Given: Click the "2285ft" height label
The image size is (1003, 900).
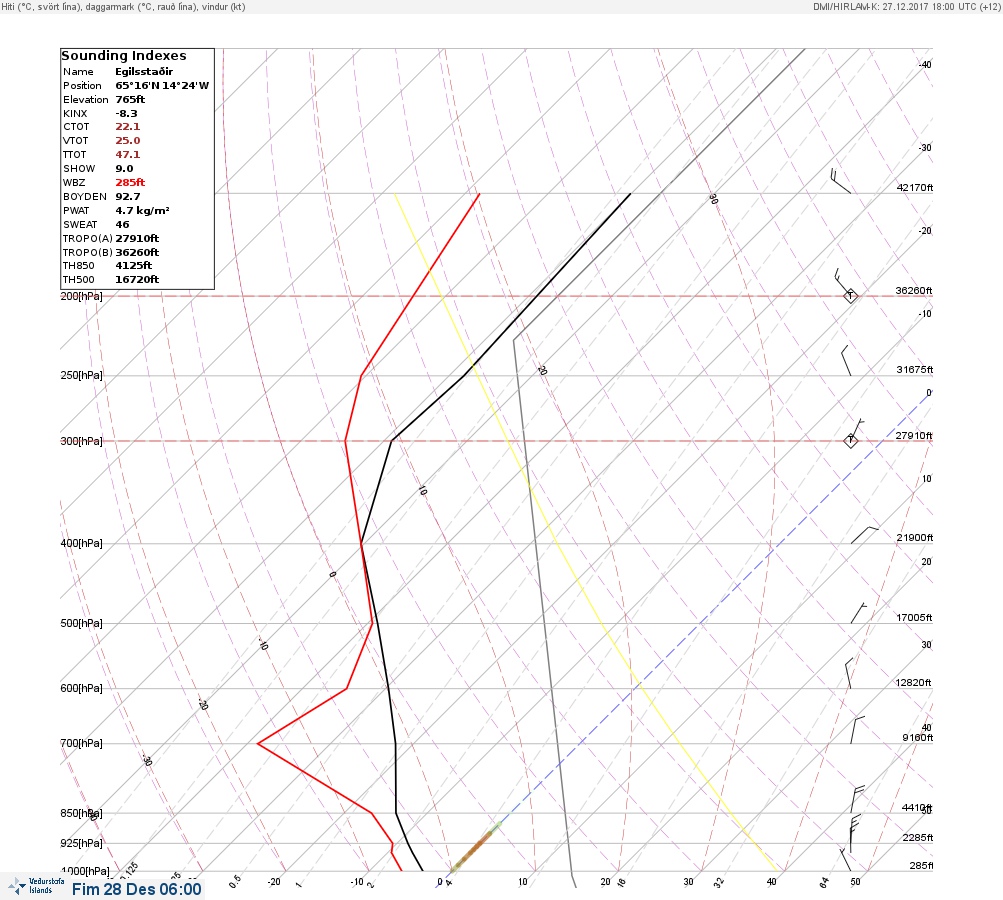Looking at the screenshot, I should (x=918, y=837).
